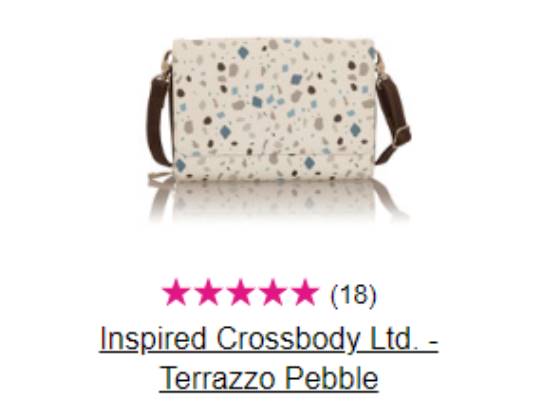Viewport: 544px width, 408px height.
Task: Click the metal clasp at bag's top-left corner
Action: (168, 64)
